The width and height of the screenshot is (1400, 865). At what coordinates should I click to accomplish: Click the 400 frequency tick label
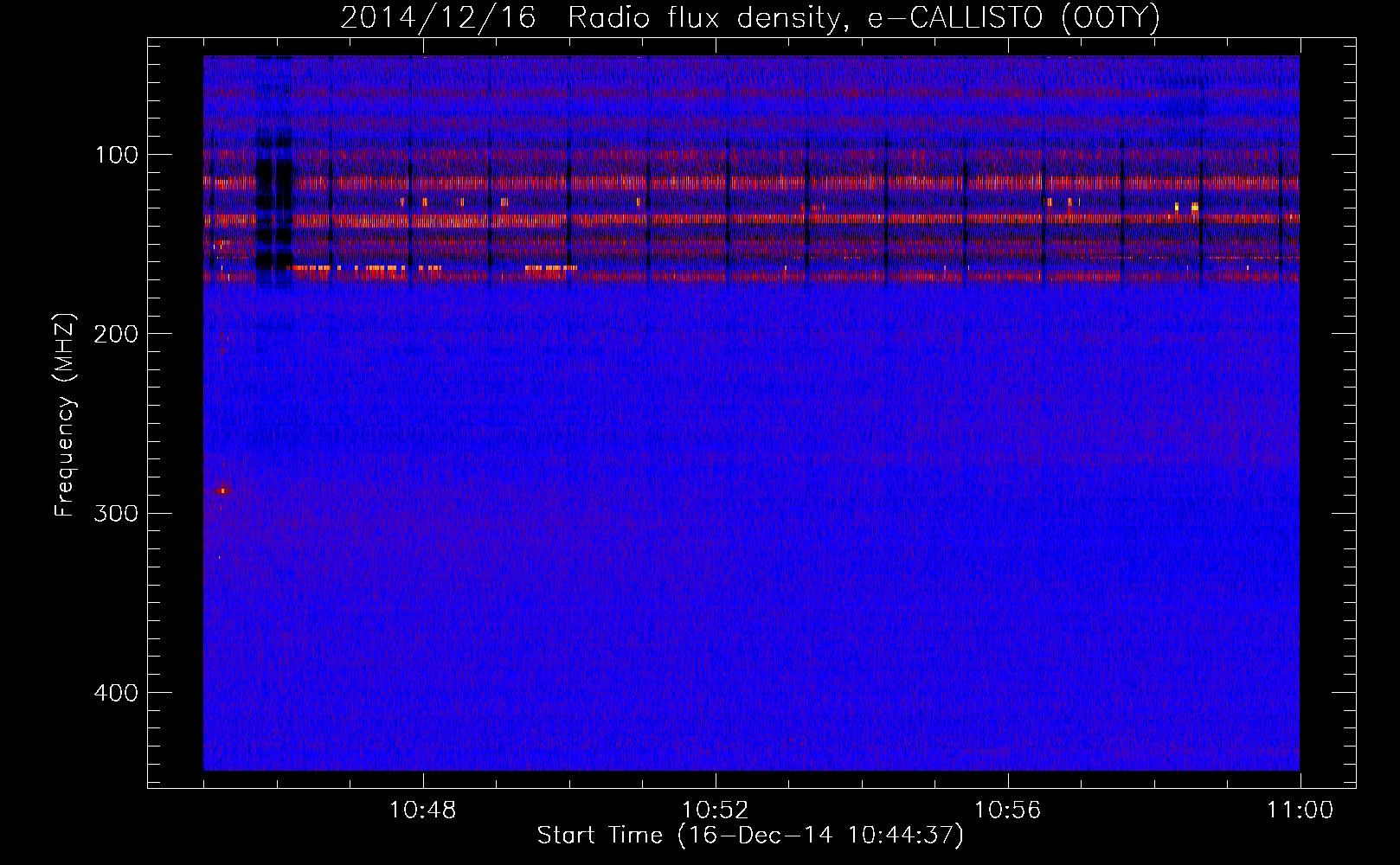point(114,693)
